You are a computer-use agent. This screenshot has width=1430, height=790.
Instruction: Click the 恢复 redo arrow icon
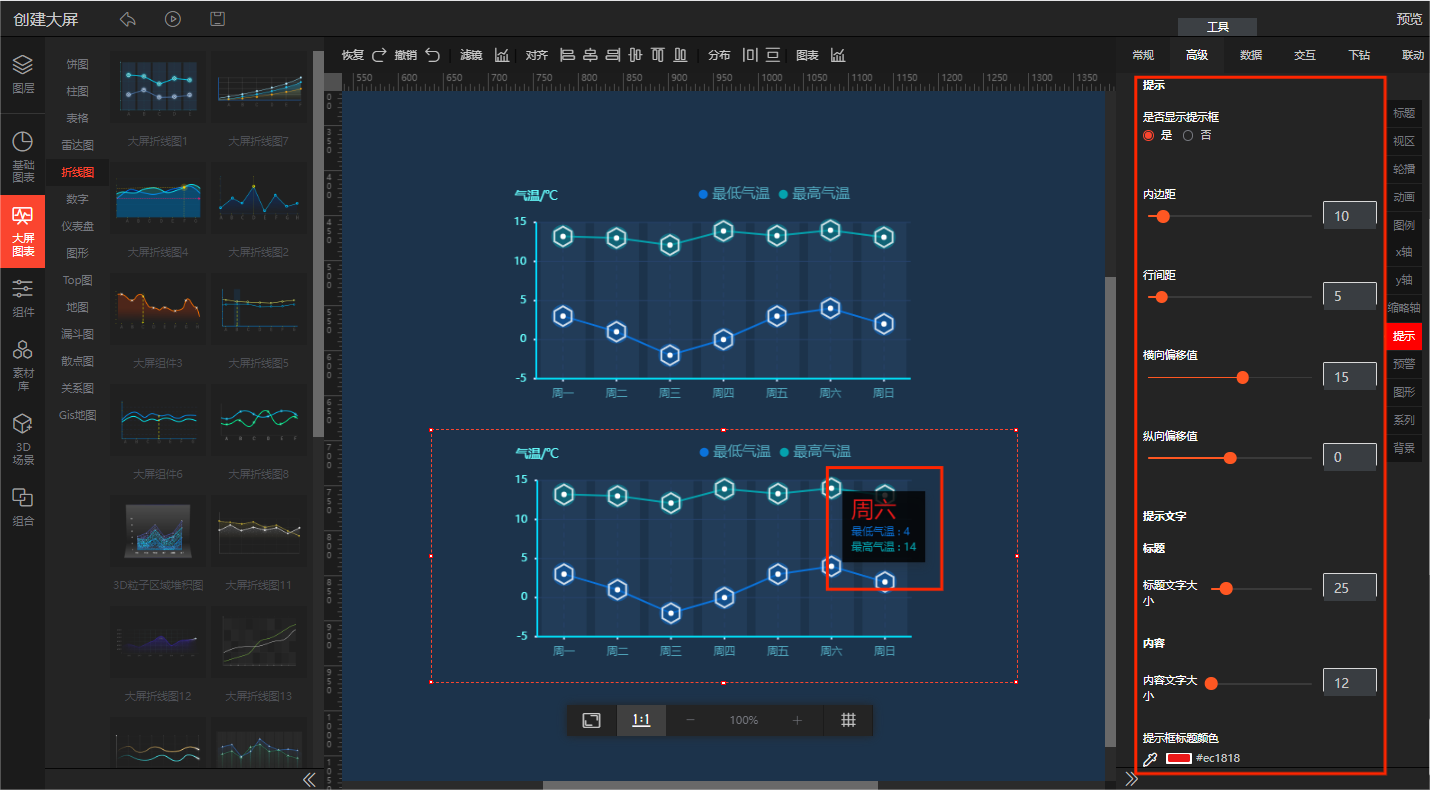pyautogui.click(x=379, y=55)
